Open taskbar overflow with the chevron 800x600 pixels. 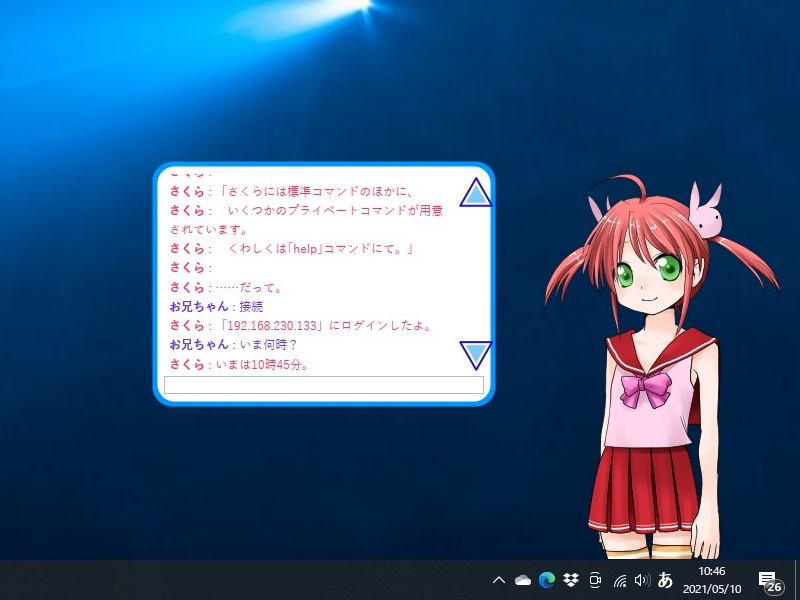498,580
